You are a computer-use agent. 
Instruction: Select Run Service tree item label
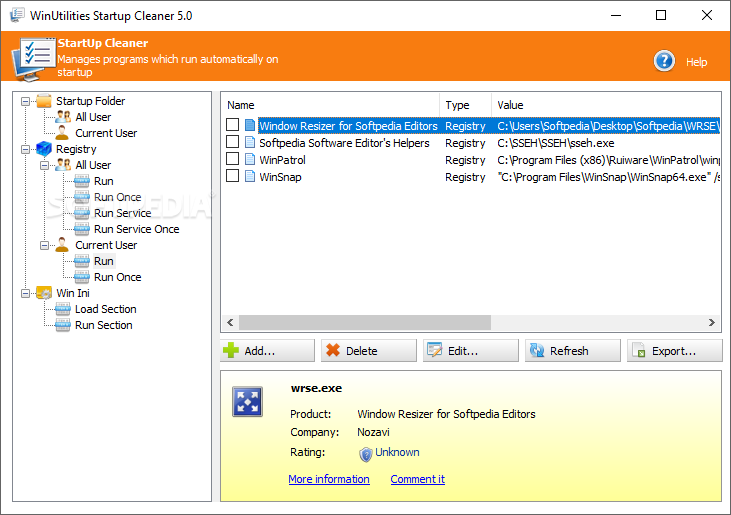123,213
